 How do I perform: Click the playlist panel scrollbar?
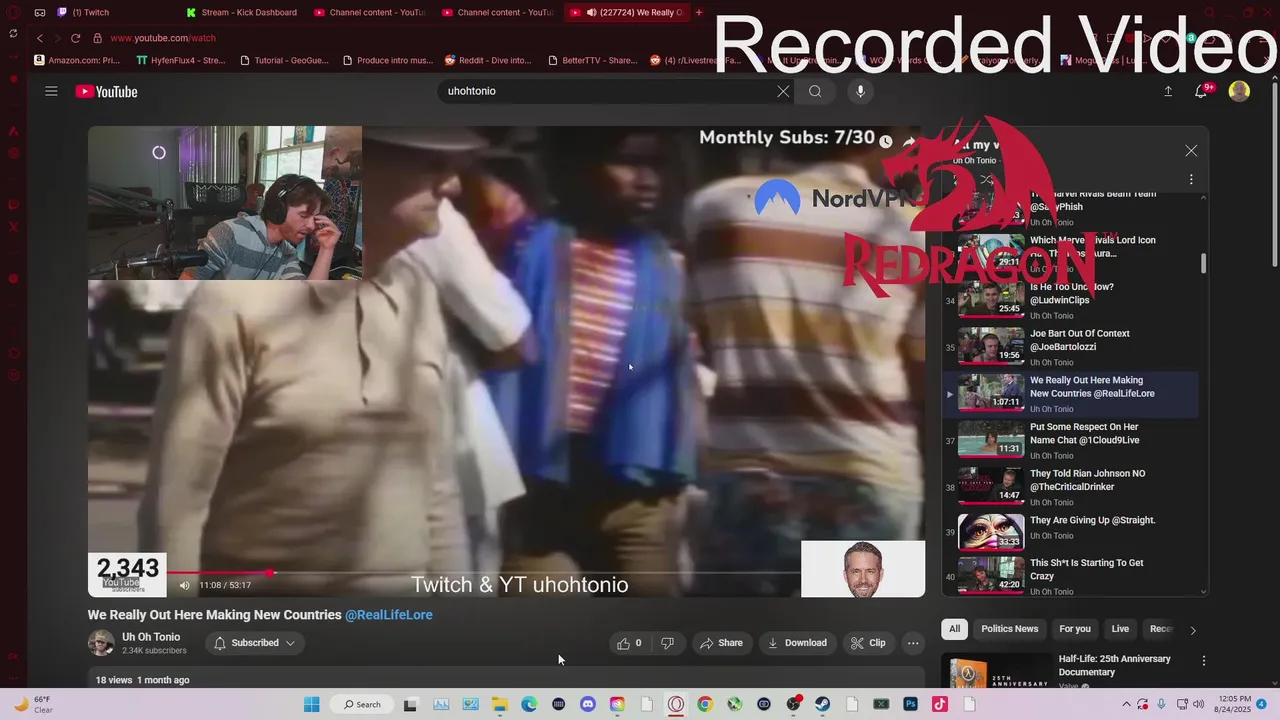pyautogui.click(x=1203, y=264)
